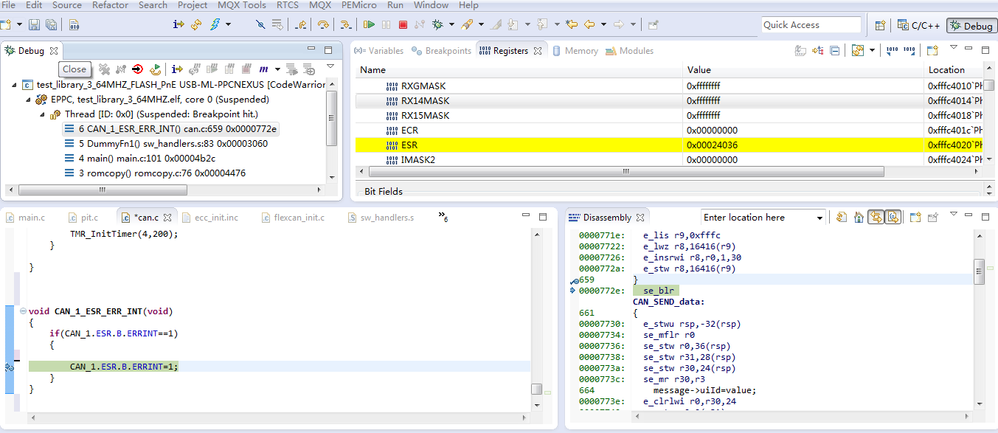Open the flexcan_init.c editor tab

[x=293, y=217]
